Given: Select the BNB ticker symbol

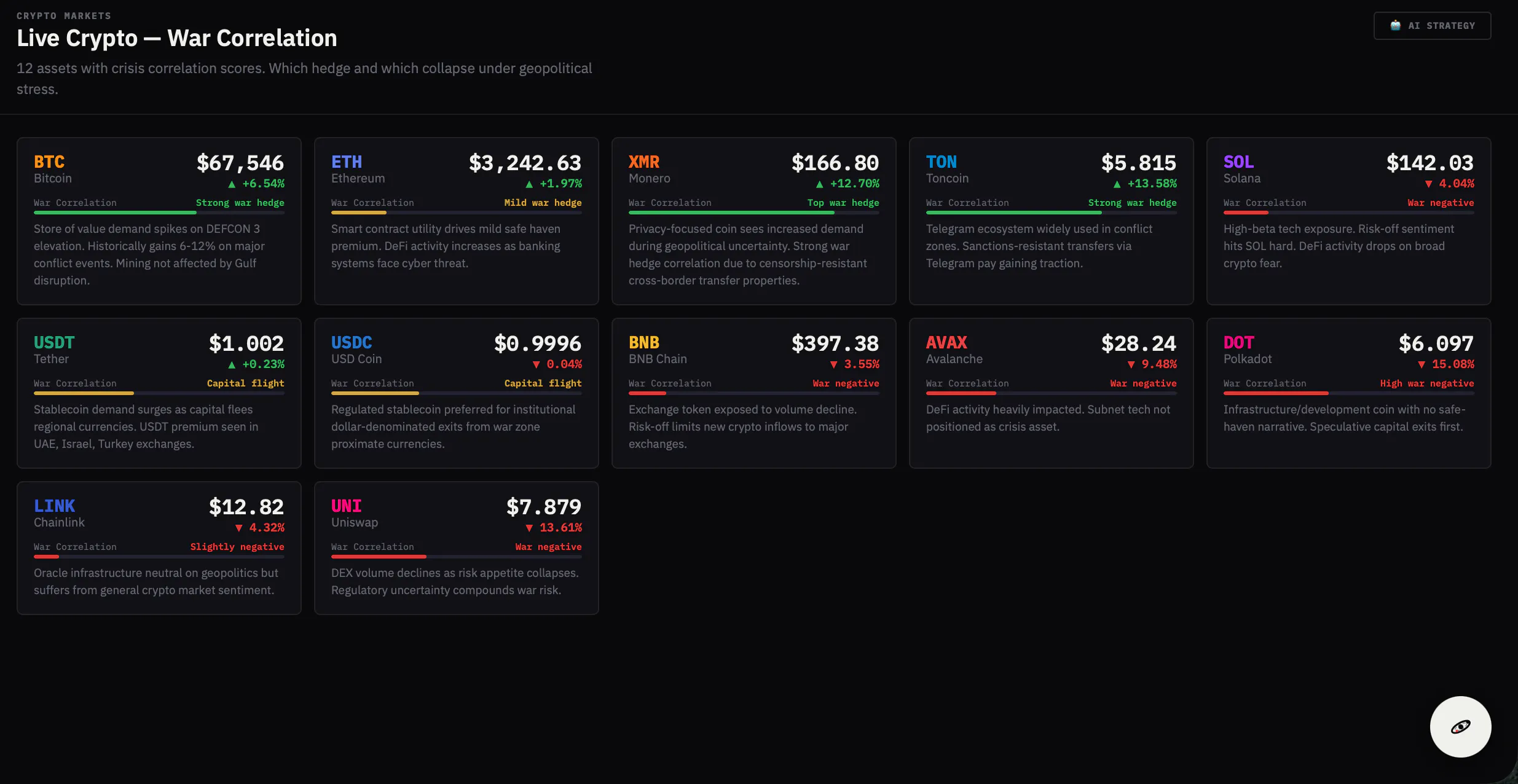Looking at the screenshot, I should tap(644, 343).
